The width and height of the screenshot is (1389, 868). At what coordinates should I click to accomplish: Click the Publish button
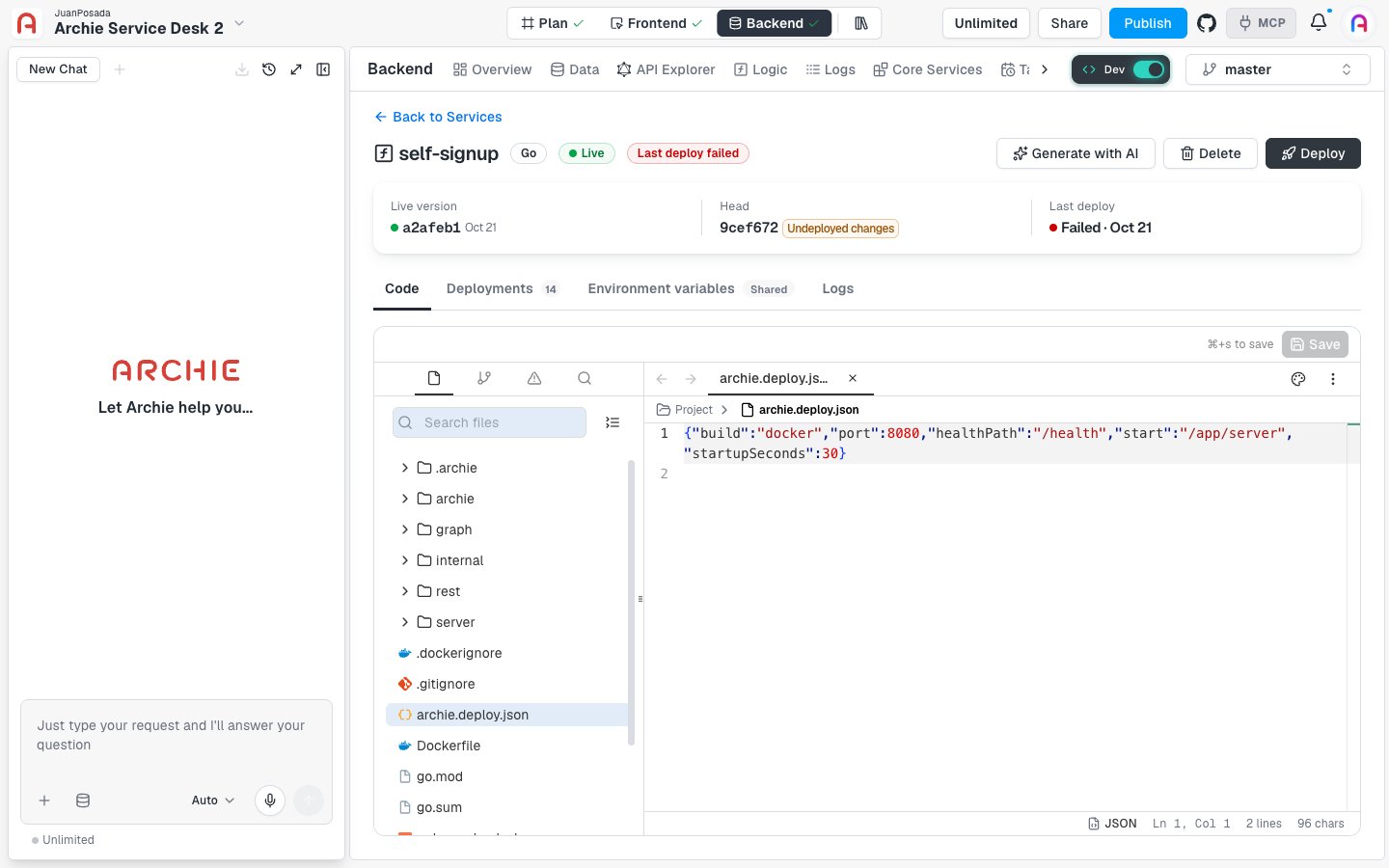(1148, 23)
